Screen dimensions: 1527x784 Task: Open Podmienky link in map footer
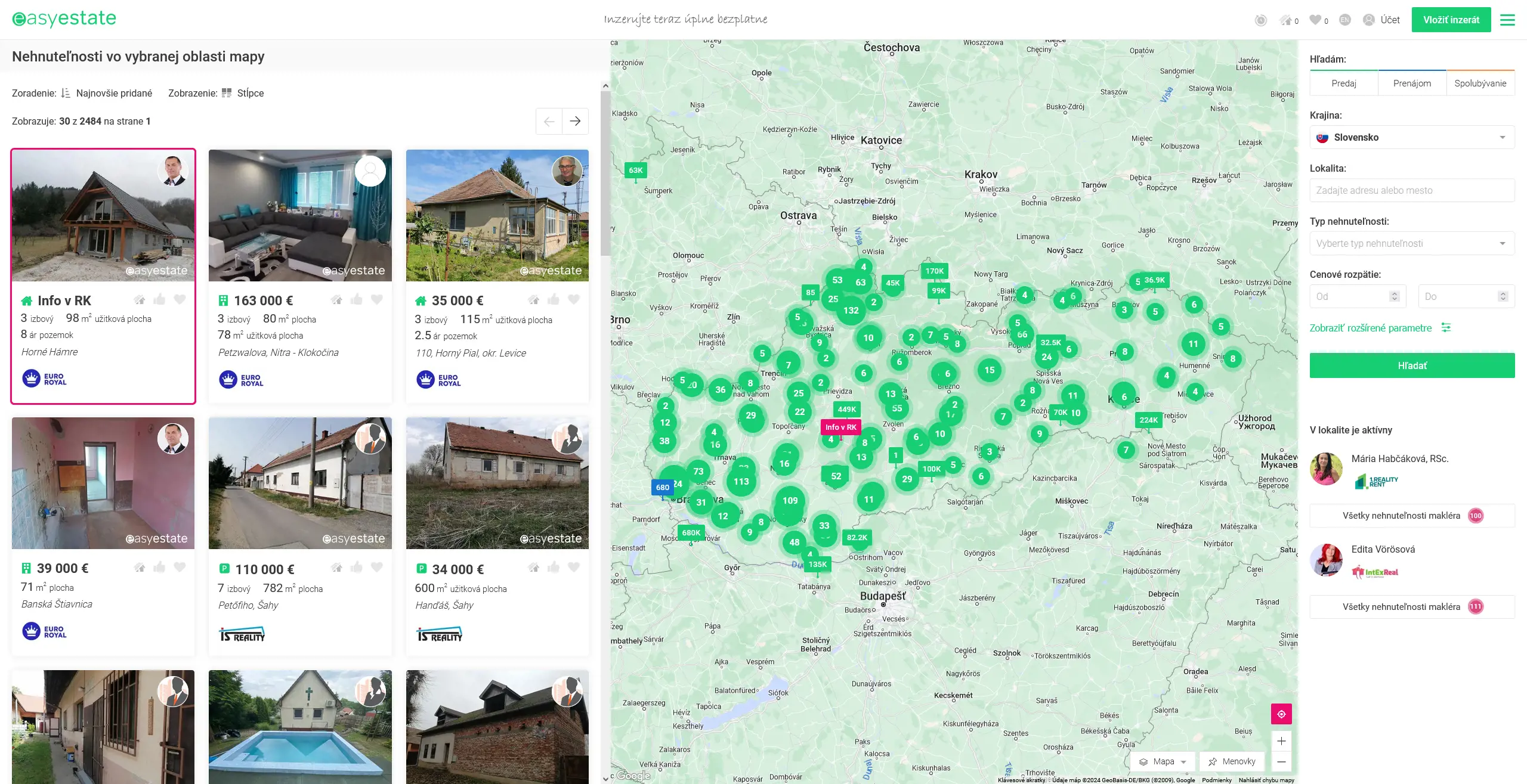click(x=1216, y=780)
